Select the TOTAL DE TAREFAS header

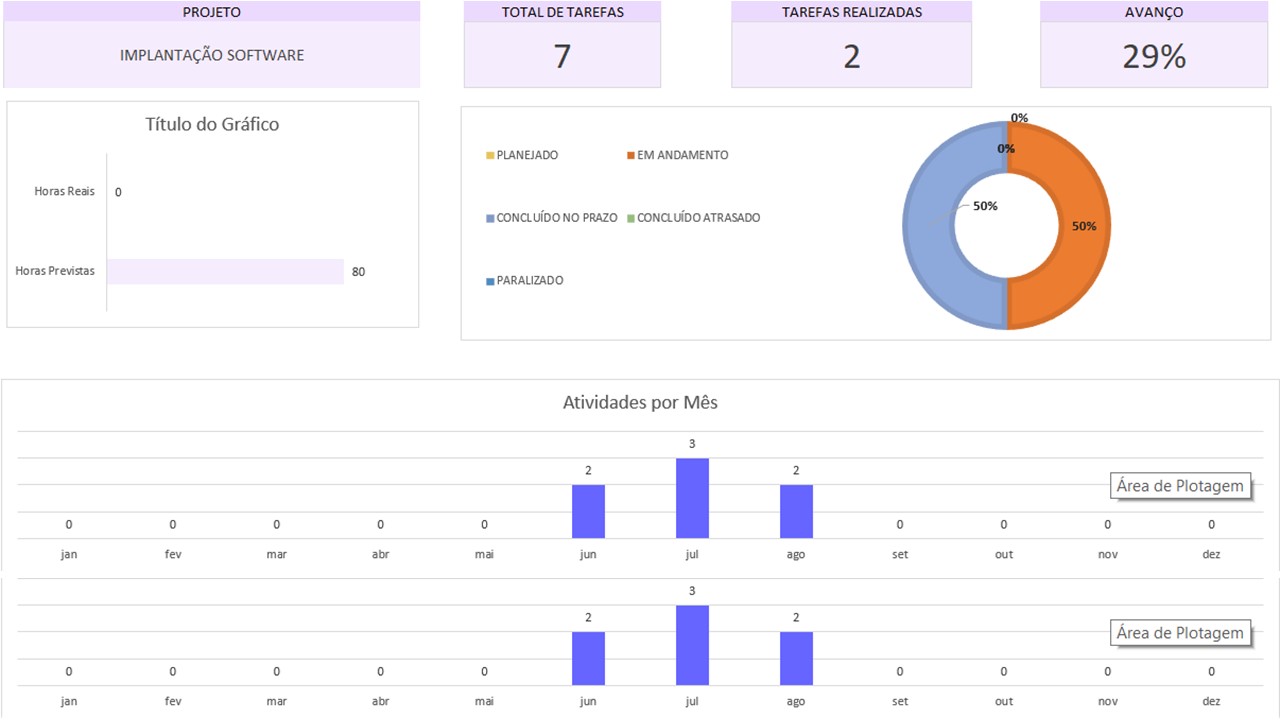562,12
